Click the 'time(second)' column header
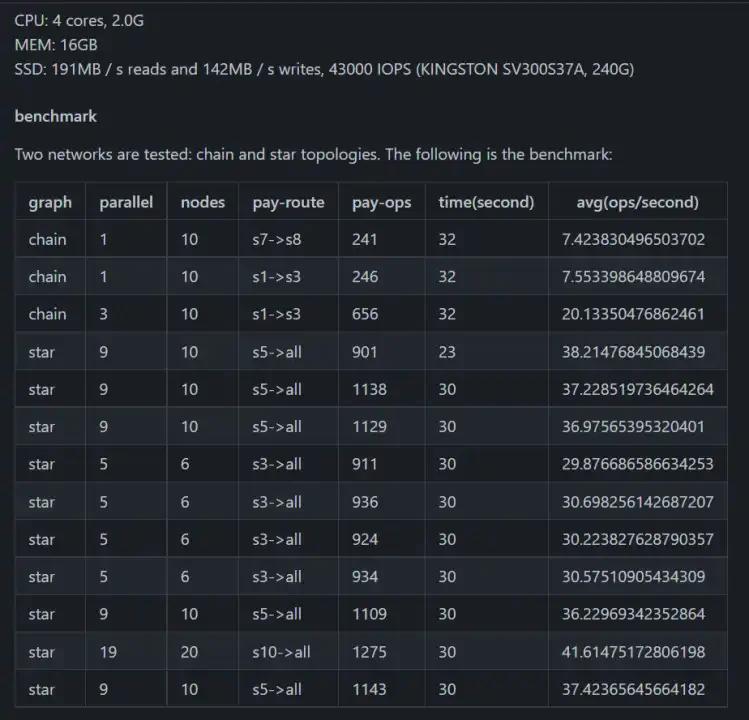 click(486, 202)
